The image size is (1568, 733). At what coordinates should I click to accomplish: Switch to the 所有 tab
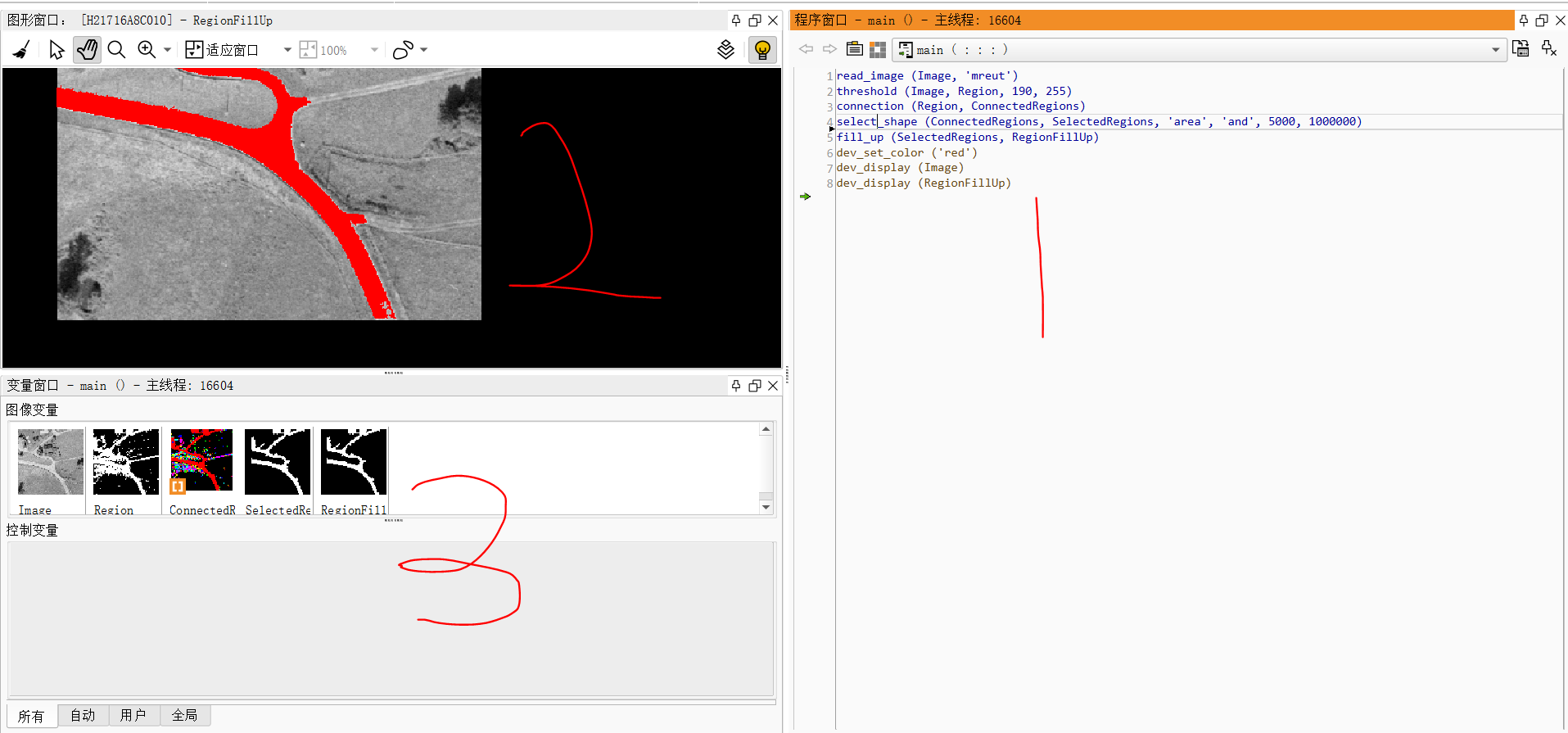click(x=31, y=716)
